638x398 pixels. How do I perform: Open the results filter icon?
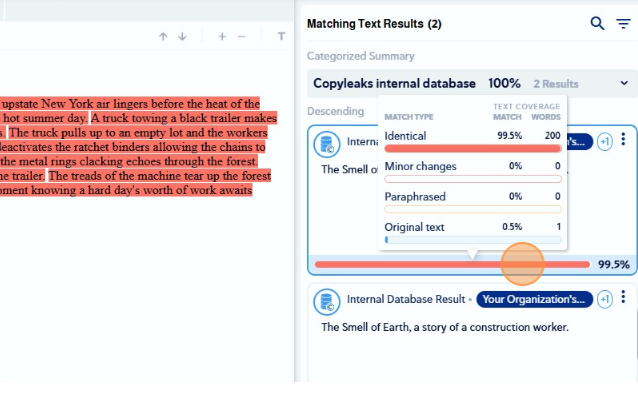coord(623,24)
